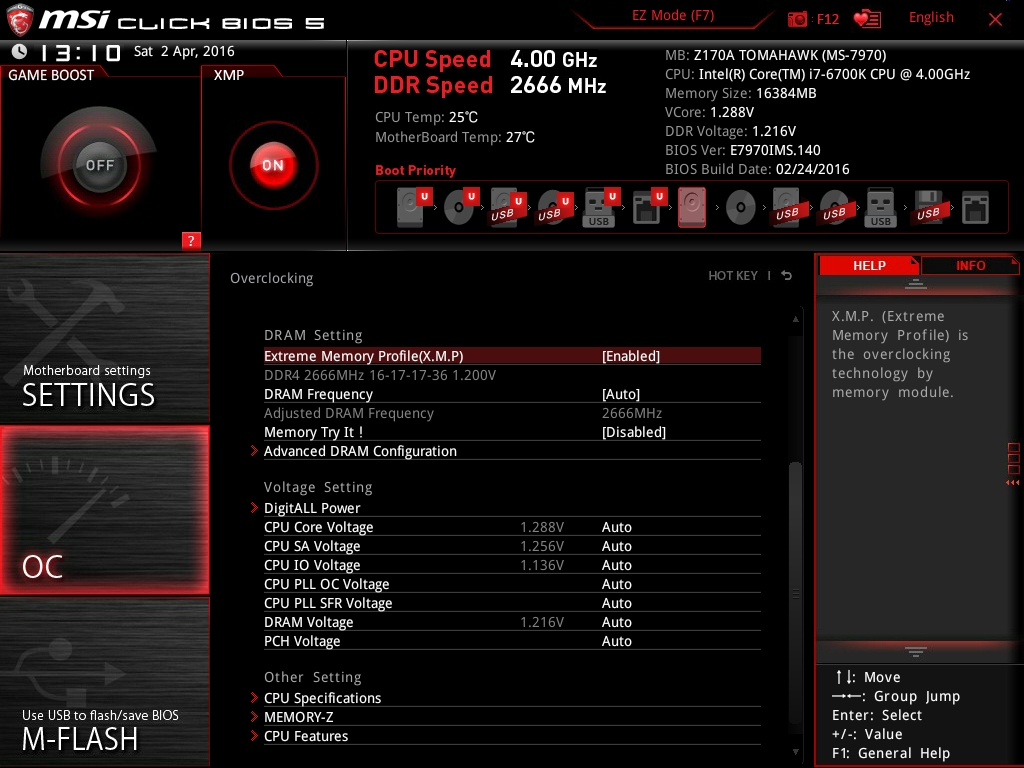Click the HOT KEY label
This screenshot has height=768, width=1024.
pos(733,276)
